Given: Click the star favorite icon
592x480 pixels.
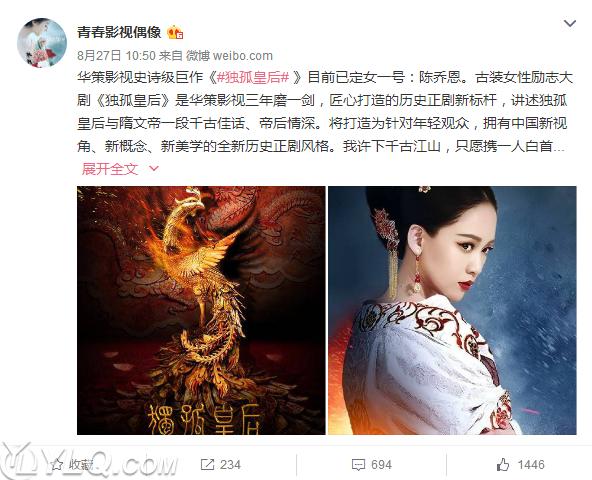Looking at the screenshot, I should click(57, 465).
